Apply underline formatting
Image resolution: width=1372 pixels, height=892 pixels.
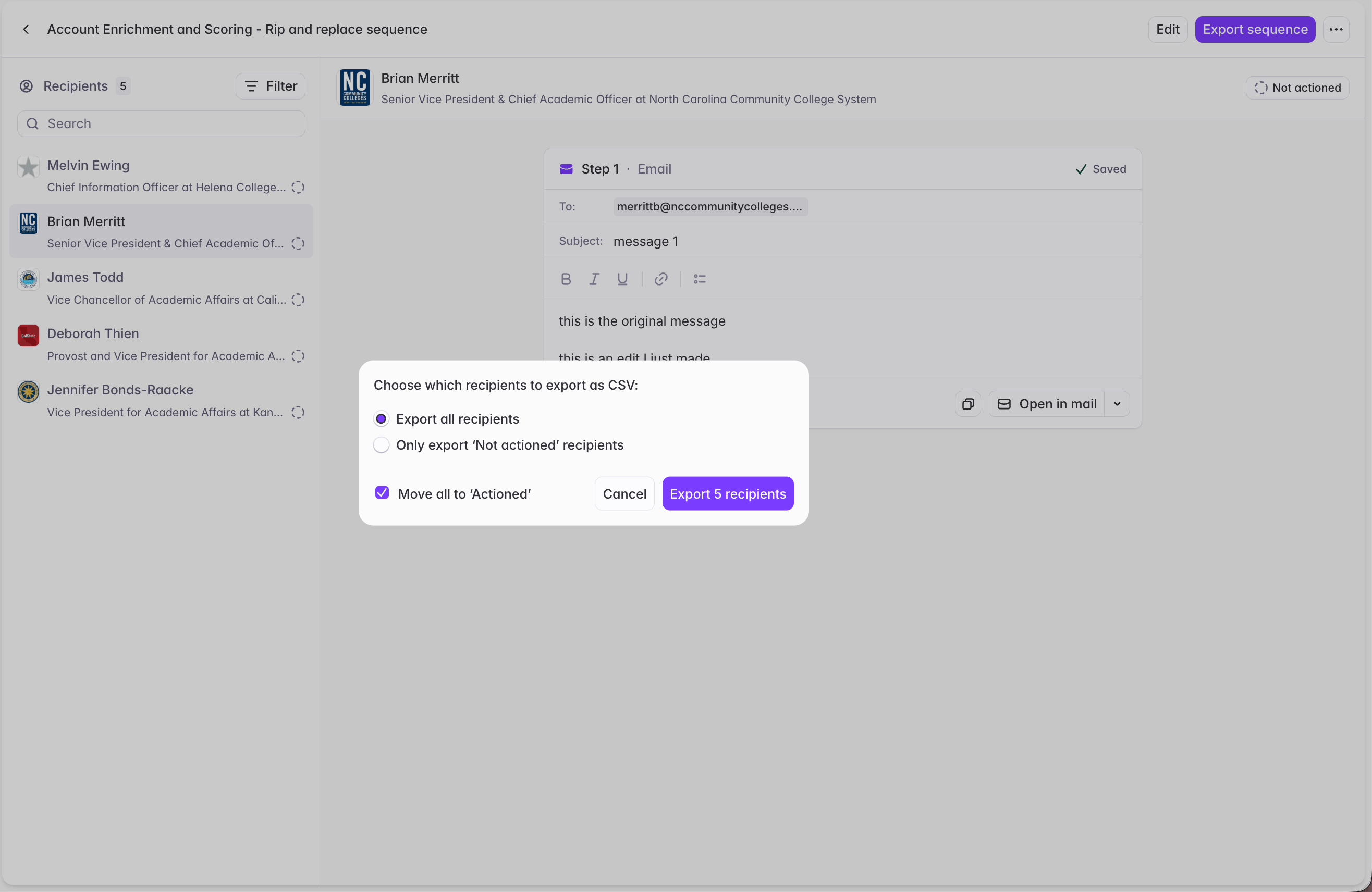[622, 279]
